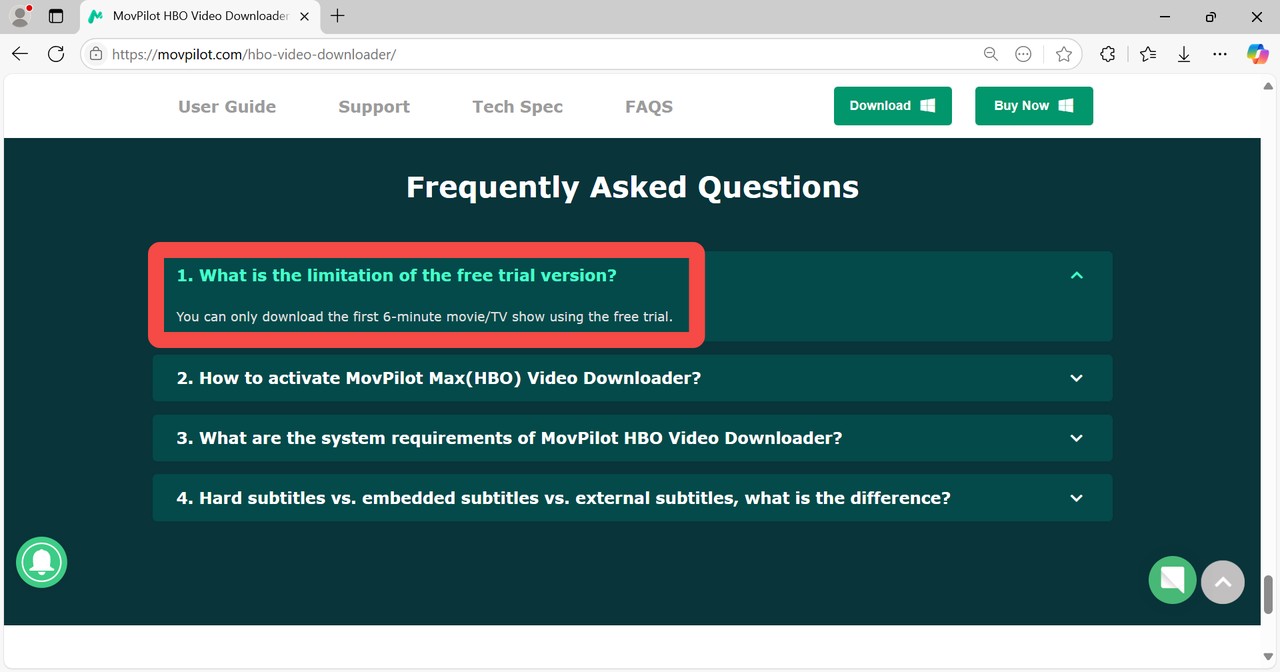Click the scrollbar down arrow
1280x672 pixels.
(x=1269, y=657)
